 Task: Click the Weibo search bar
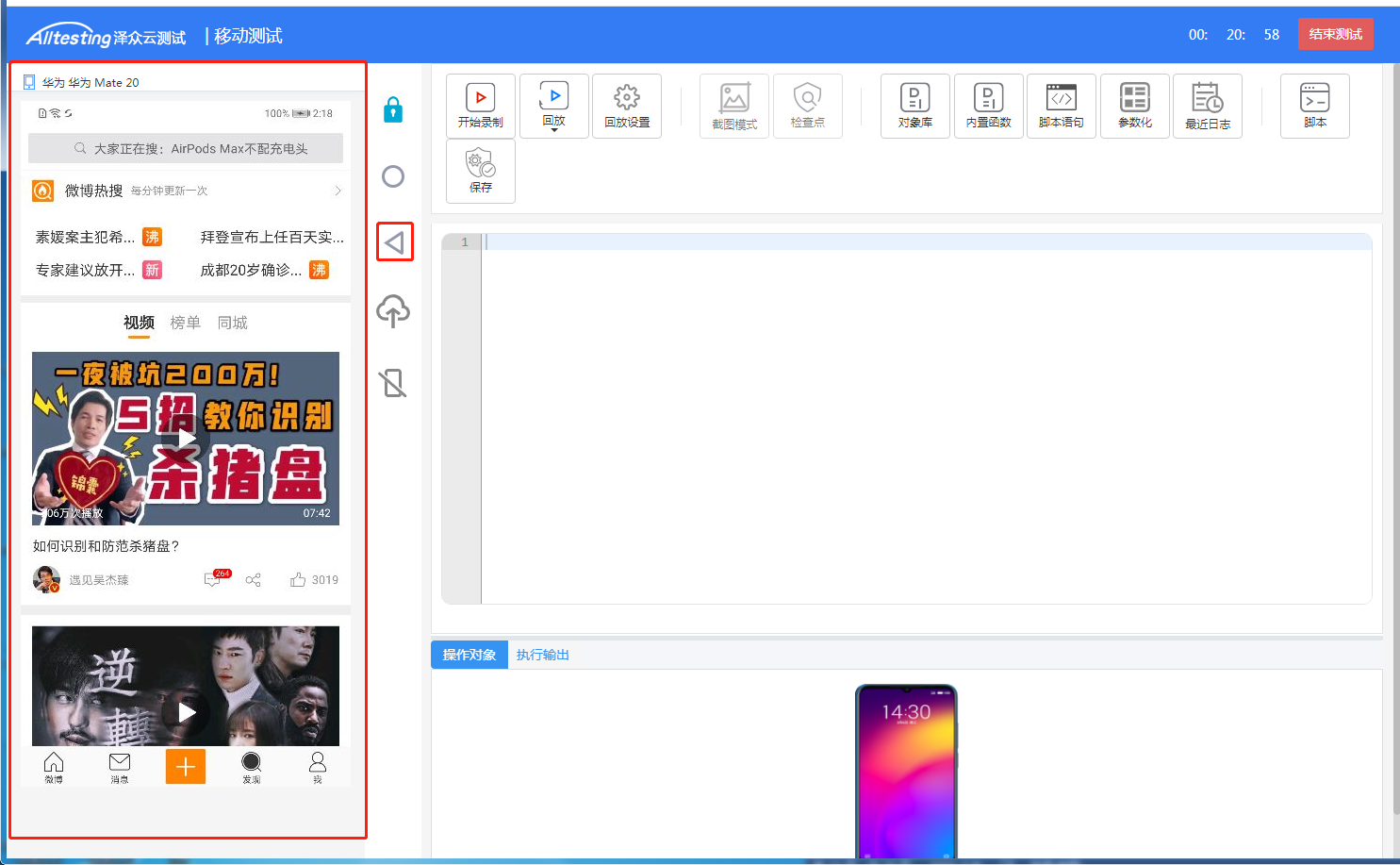tap(186, 148)
